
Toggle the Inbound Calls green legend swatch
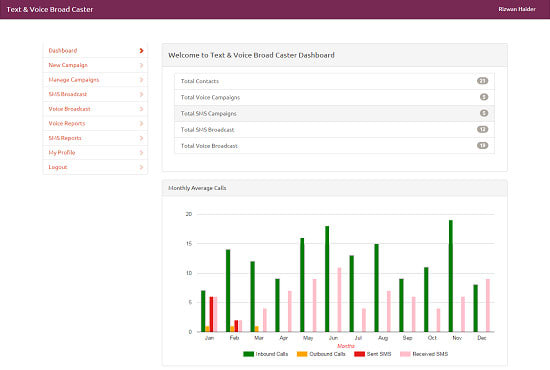[x=248, y=354]
